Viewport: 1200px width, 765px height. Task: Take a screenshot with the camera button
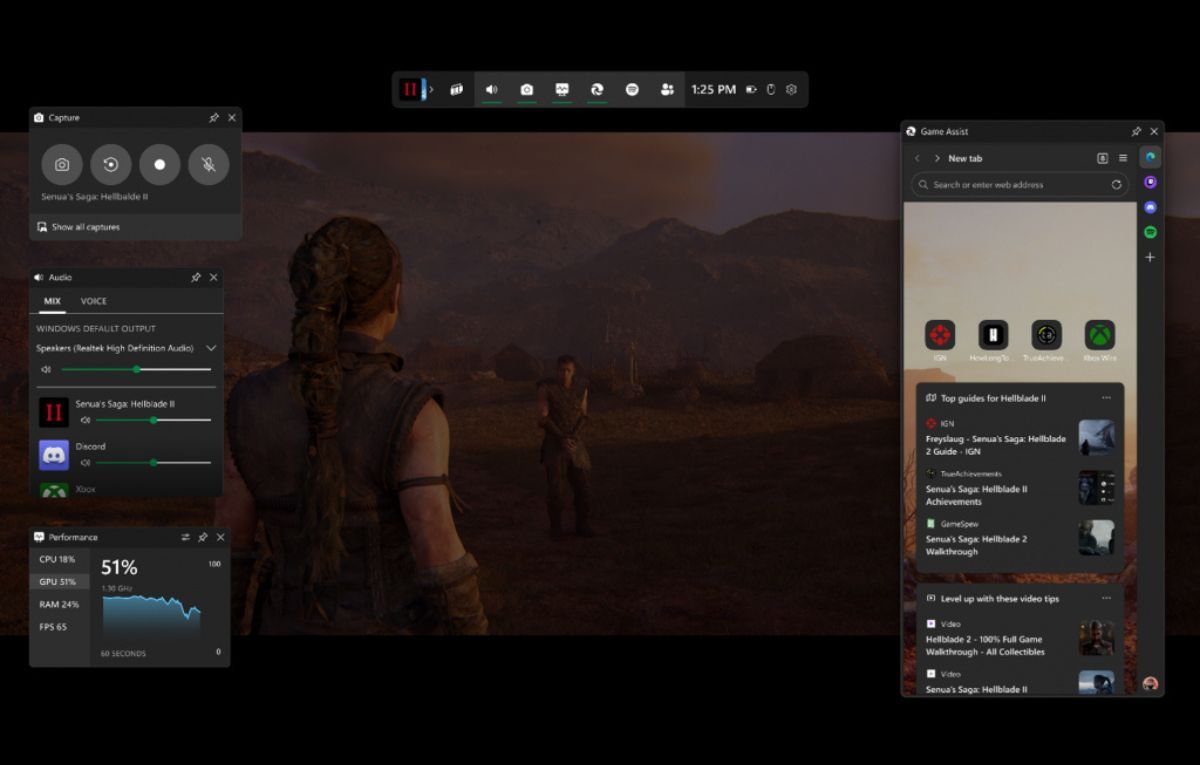[x=62, y=164]
